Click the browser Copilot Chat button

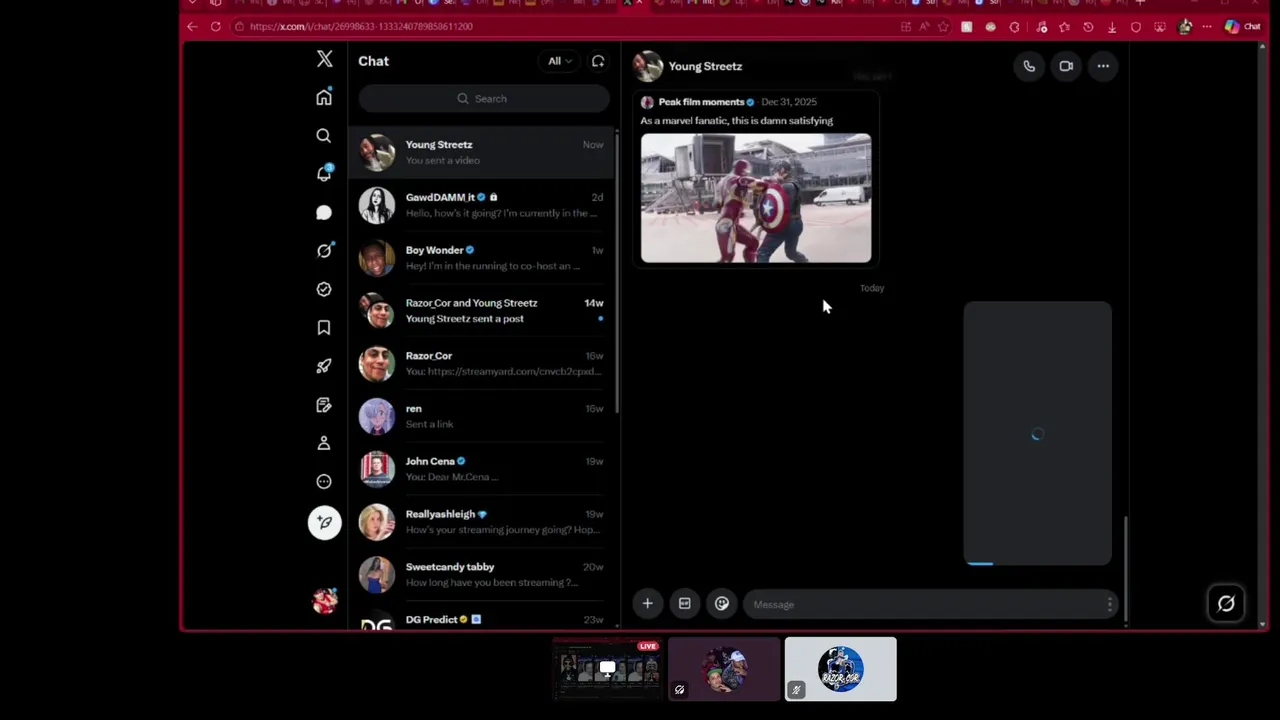[1242, 27]
